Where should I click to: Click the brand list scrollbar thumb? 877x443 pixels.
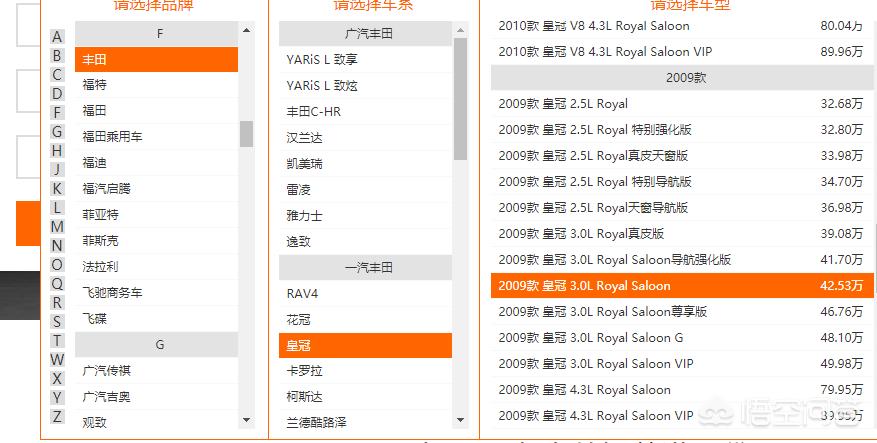pos(247,134)
